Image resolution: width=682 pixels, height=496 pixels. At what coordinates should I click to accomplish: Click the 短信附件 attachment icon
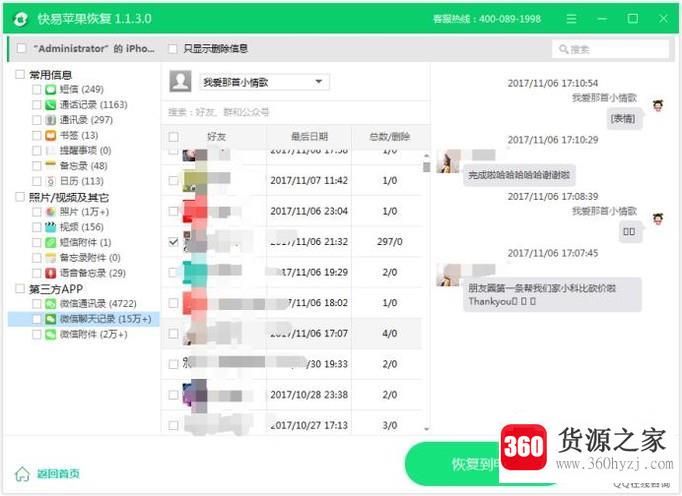point(51,242)
